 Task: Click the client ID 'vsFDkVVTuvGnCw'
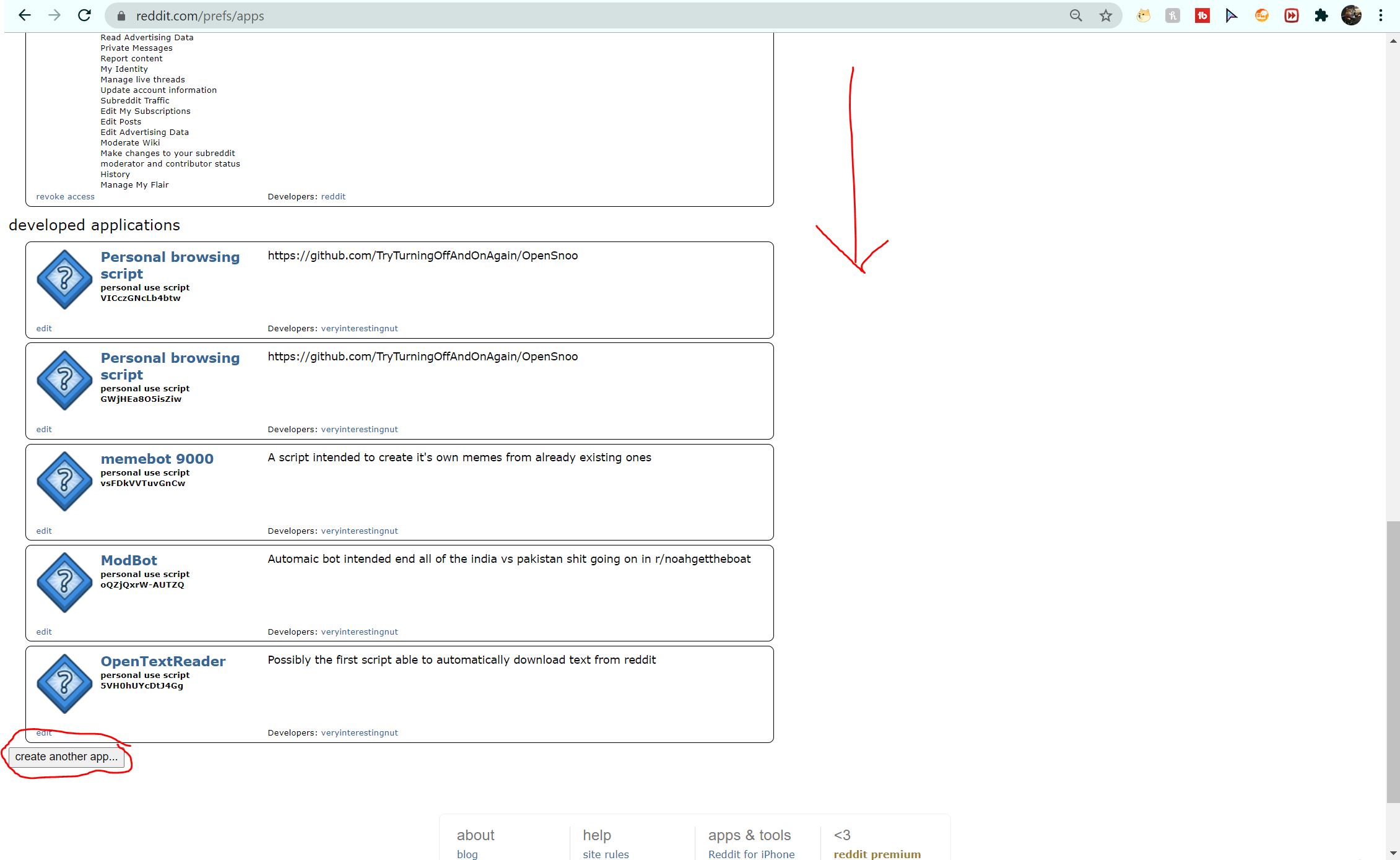(143, 484)
